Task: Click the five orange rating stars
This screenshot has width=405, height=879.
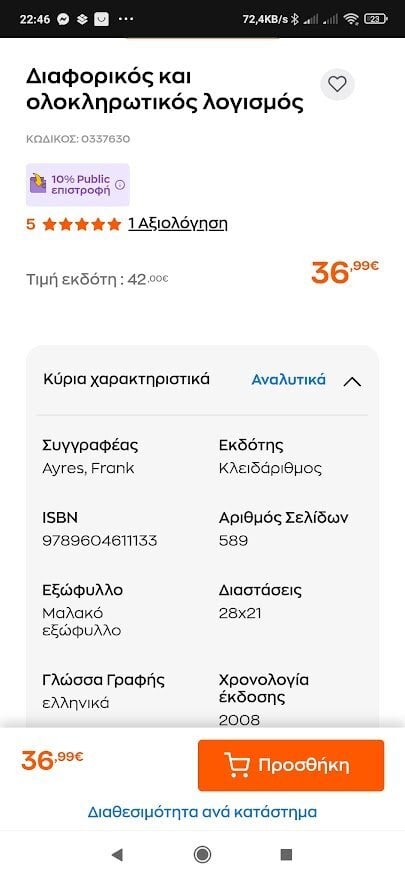Action: 82,225
